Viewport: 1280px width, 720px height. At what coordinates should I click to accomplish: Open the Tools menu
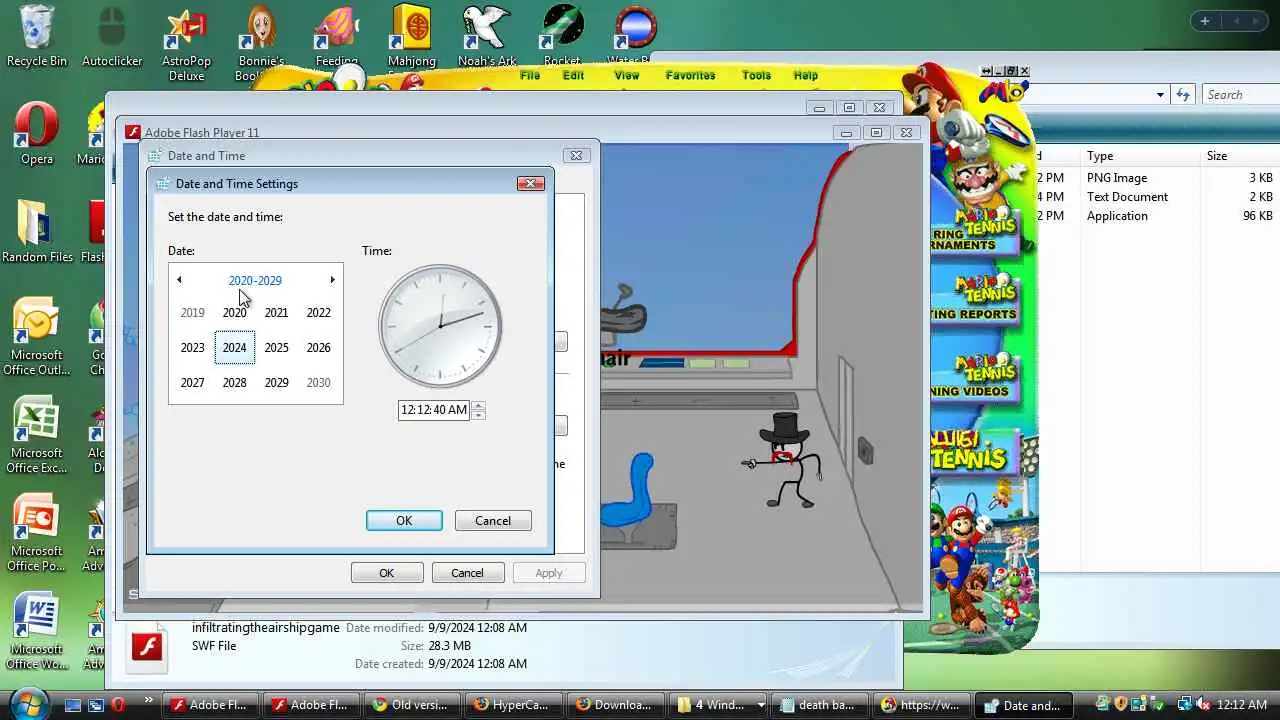point(756,75)
